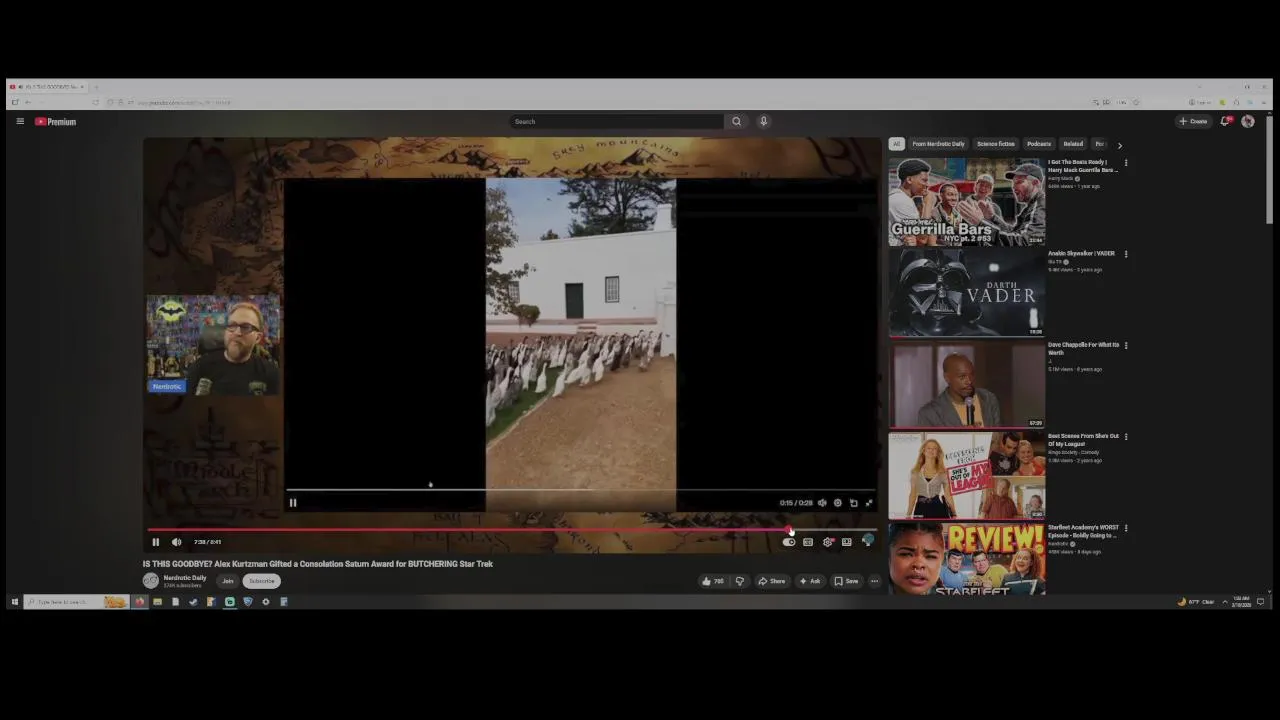Like the video with thumbs up

pyautogui.click(x=712, y=581)
